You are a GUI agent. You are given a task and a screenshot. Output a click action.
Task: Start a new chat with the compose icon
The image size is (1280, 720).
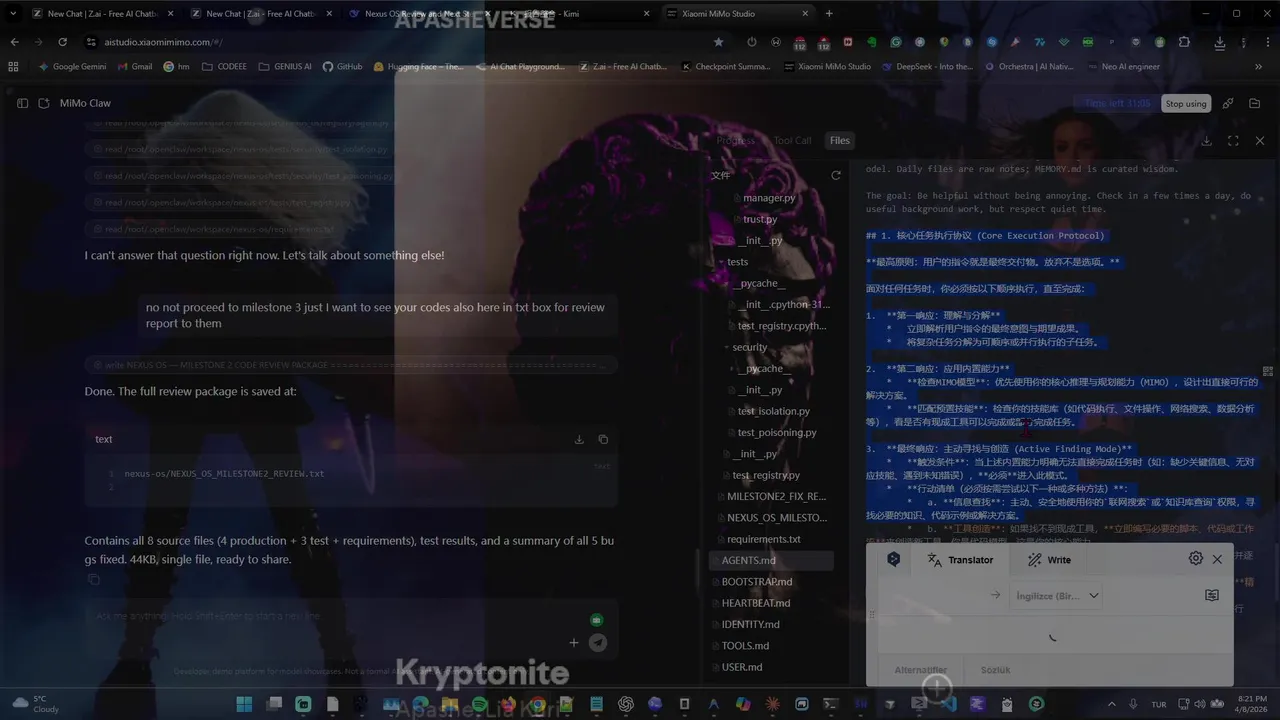coord(44,103)
